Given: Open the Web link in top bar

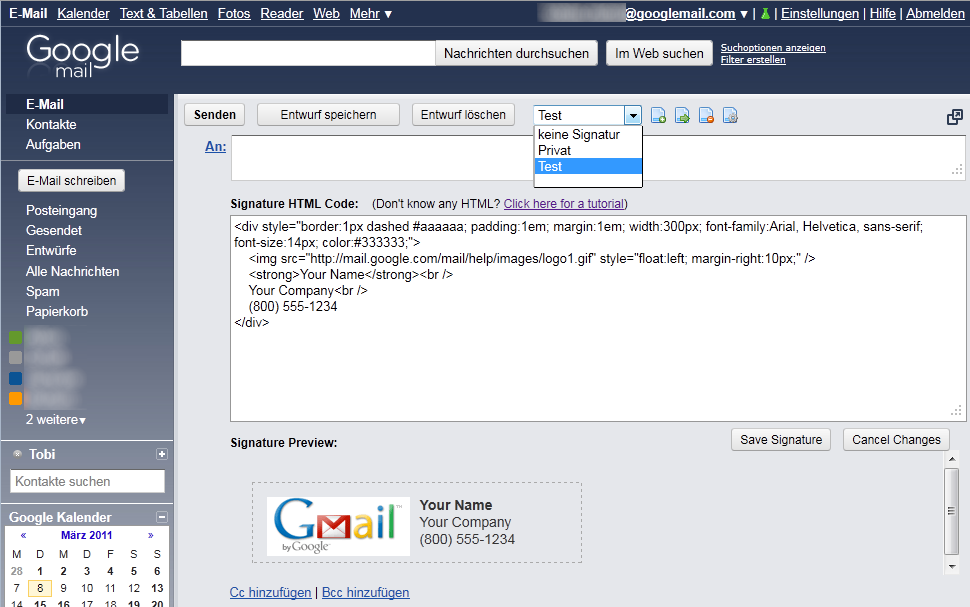Looking at the screenshot, I should pos(326,14).
